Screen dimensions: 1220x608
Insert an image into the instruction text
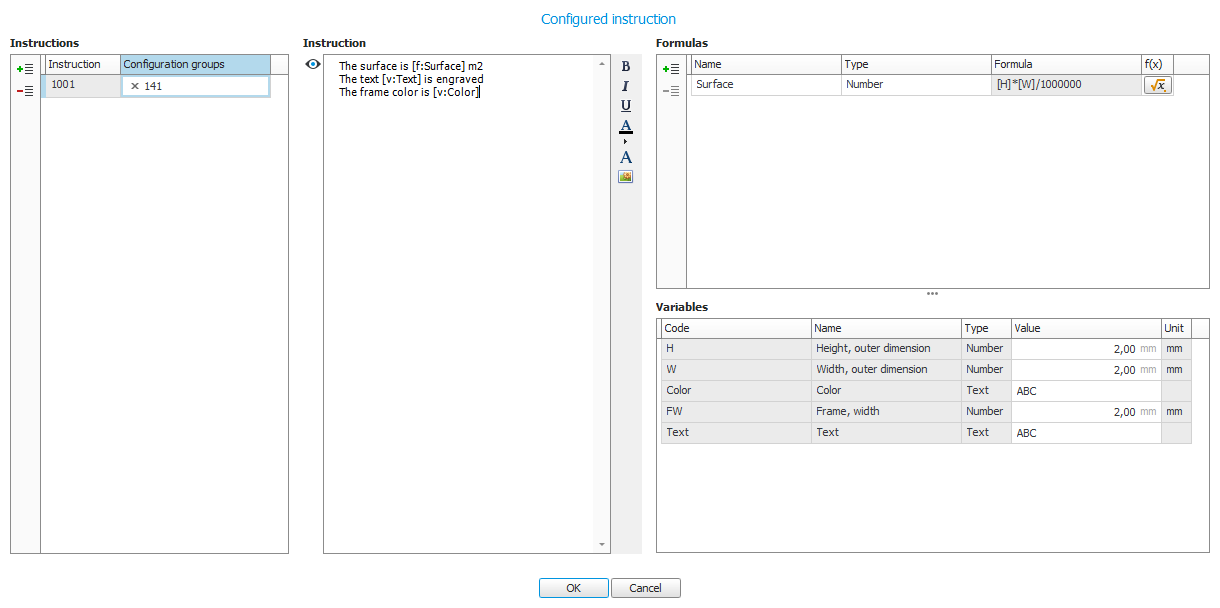pyautogui.click(x=624, y=176)
